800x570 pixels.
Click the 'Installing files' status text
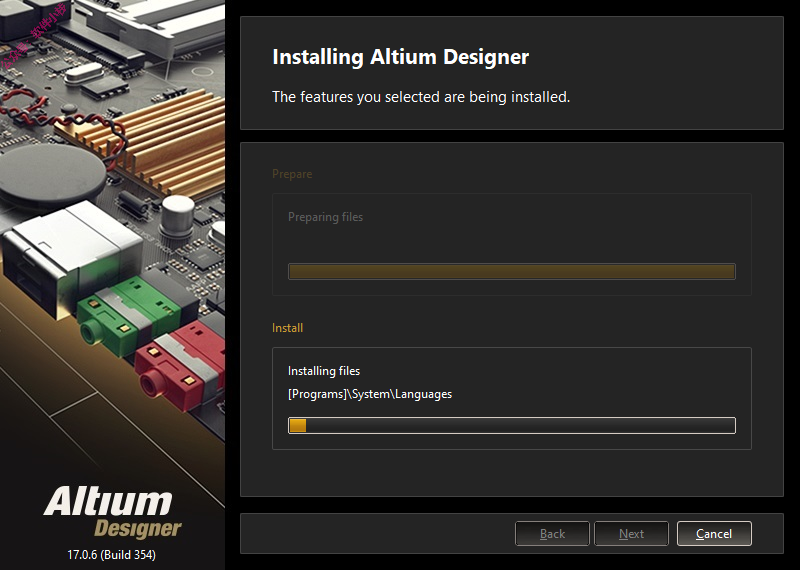pyautogui.click(x=324, y=371)
